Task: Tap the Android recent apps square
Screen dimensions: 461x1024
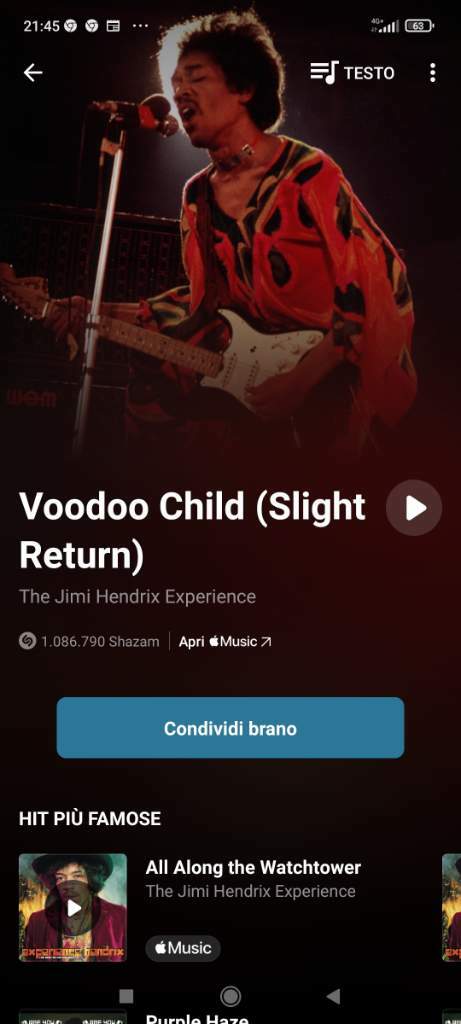Action: point(127,996)
